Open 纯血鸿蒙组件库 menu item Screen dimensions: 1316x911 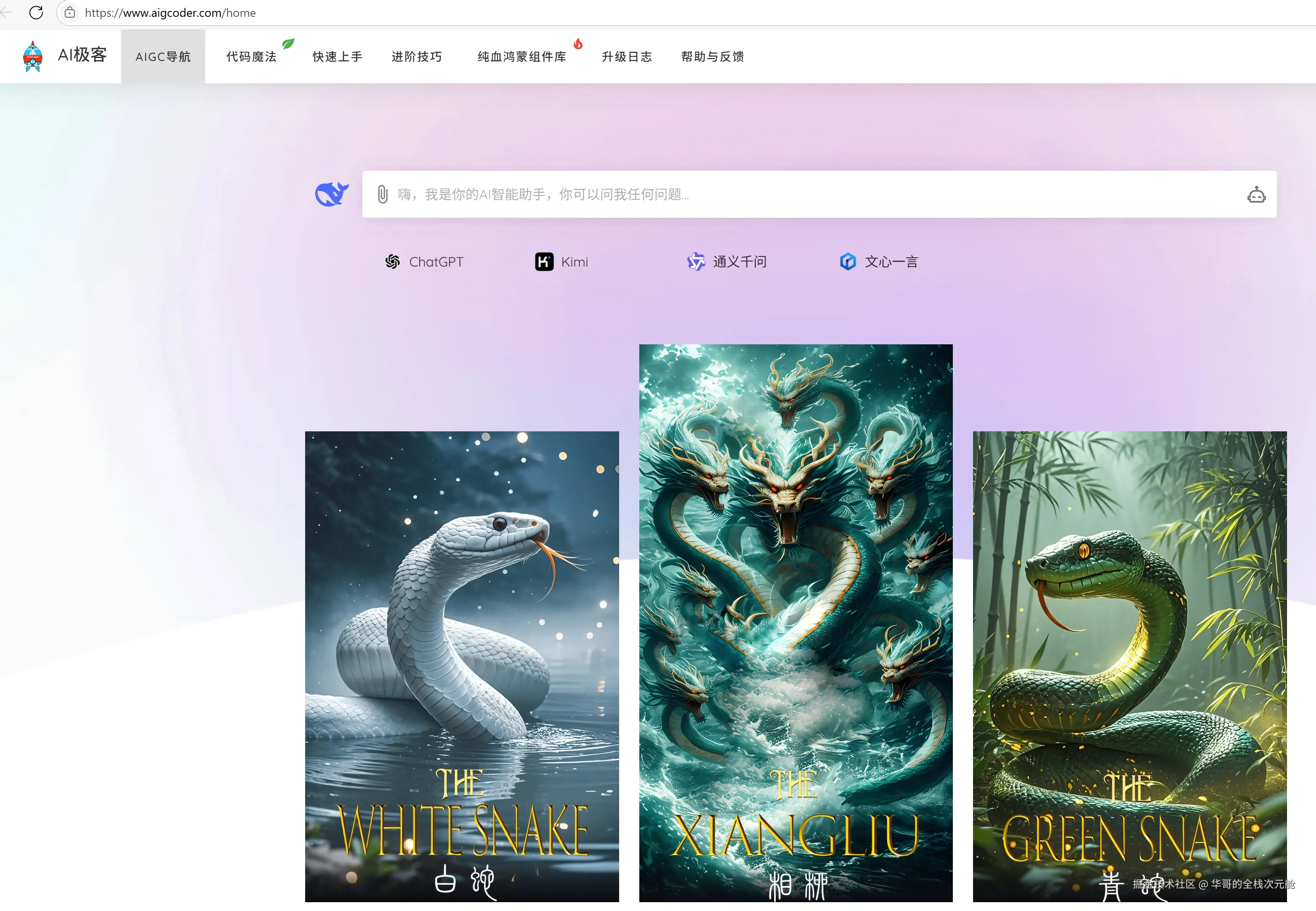click(522, 56)
